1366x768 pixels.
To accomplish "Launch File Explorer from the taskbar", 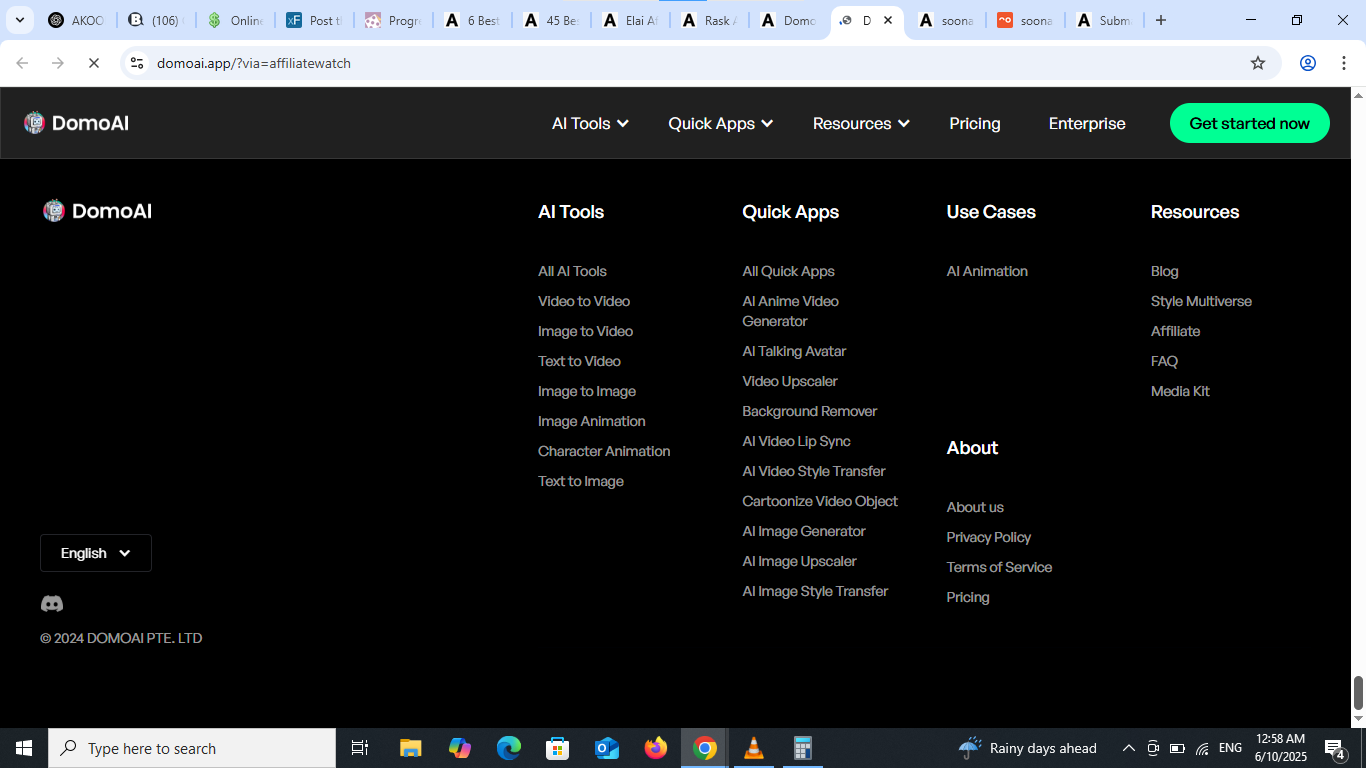I will [411, 748].
